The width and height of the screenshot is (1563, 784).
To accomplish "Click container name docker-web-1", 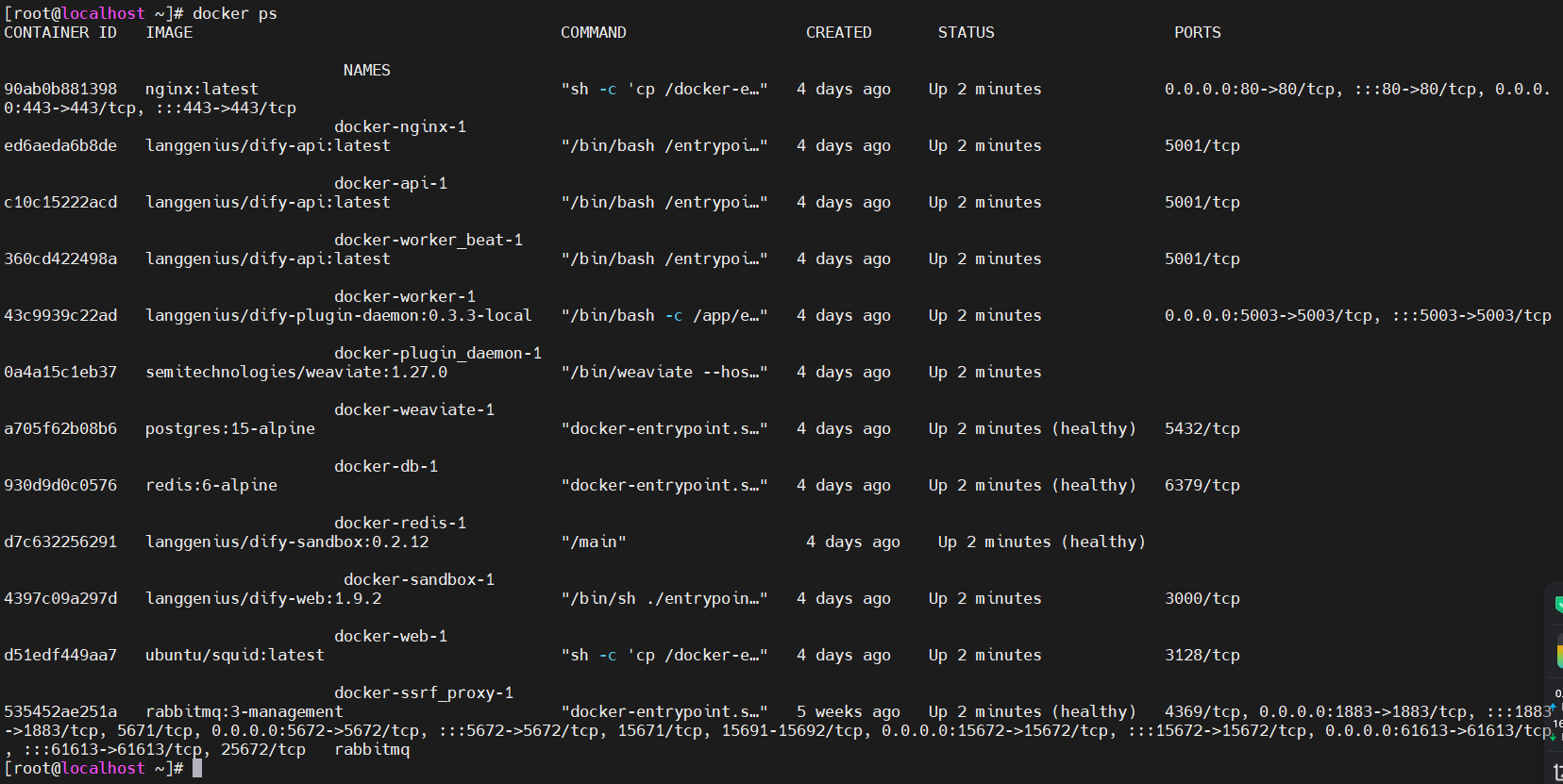I will [x=391, y=636].
